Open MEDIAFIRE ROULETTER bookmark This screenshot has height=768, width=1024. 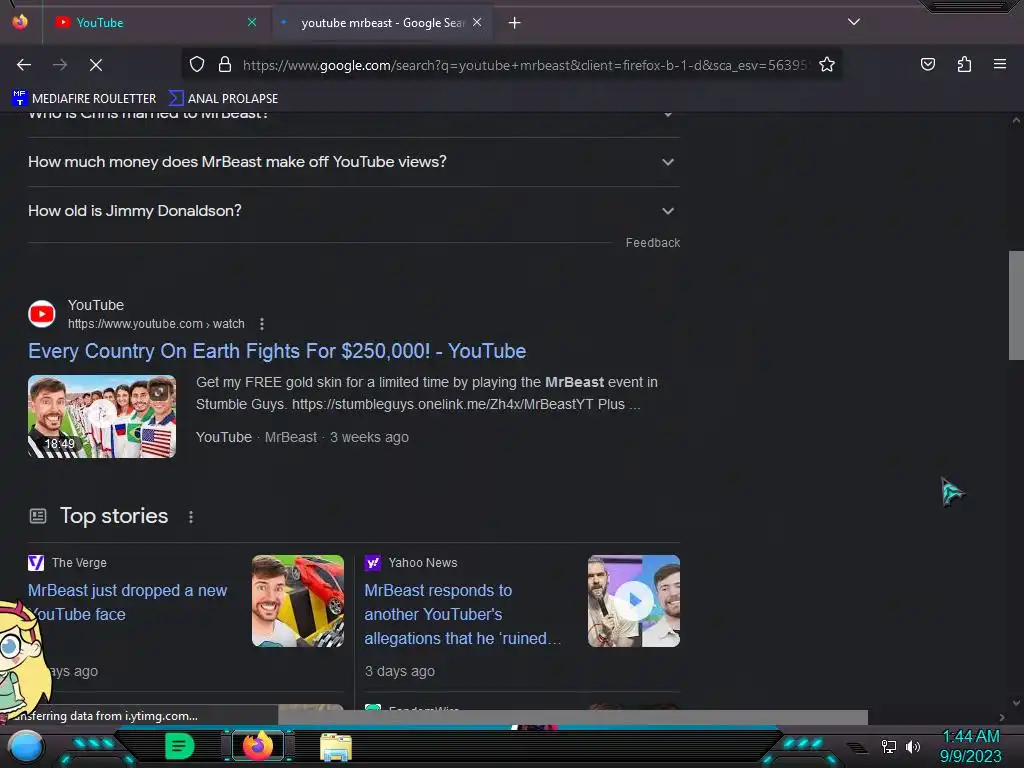point(84,99)
